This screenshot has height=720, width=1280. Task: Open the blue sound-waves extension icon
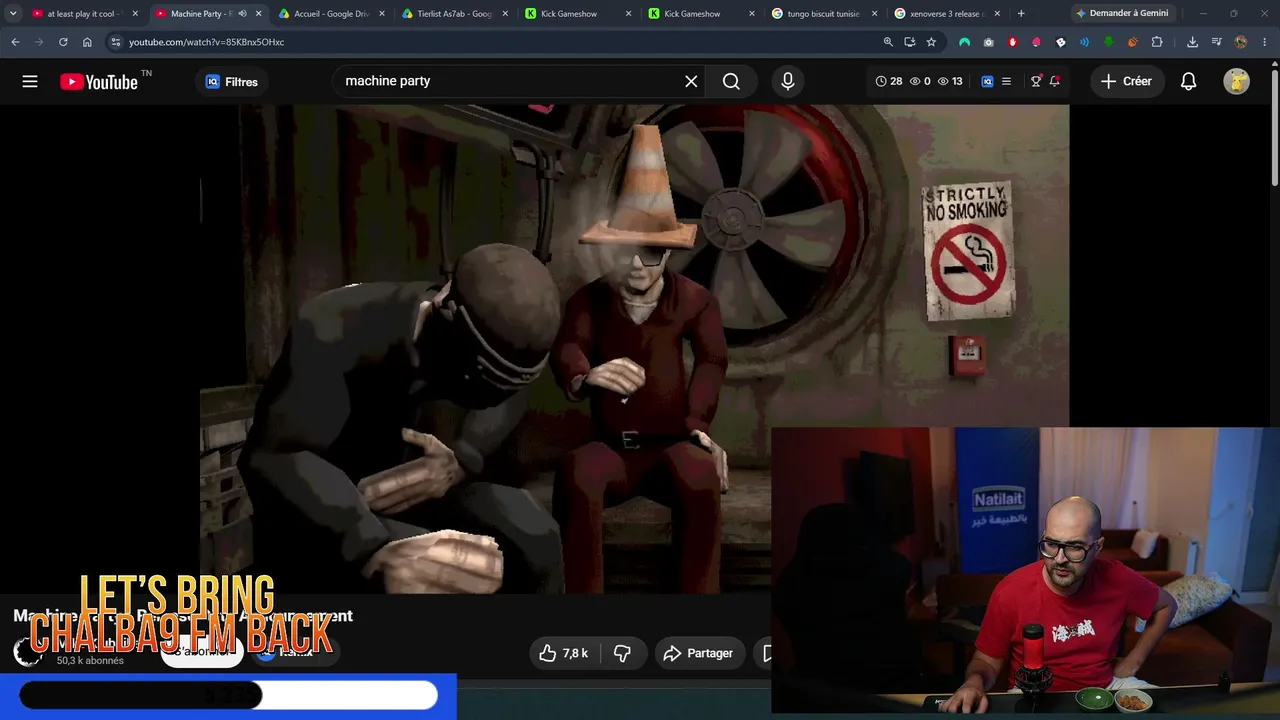(1084, 42)
